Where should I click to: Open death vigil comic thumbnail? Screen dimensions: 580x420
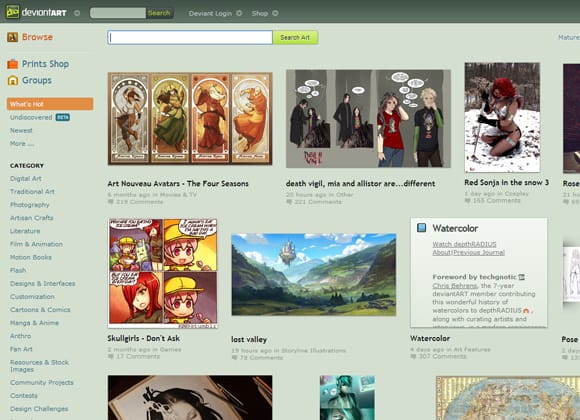(368, 118)
